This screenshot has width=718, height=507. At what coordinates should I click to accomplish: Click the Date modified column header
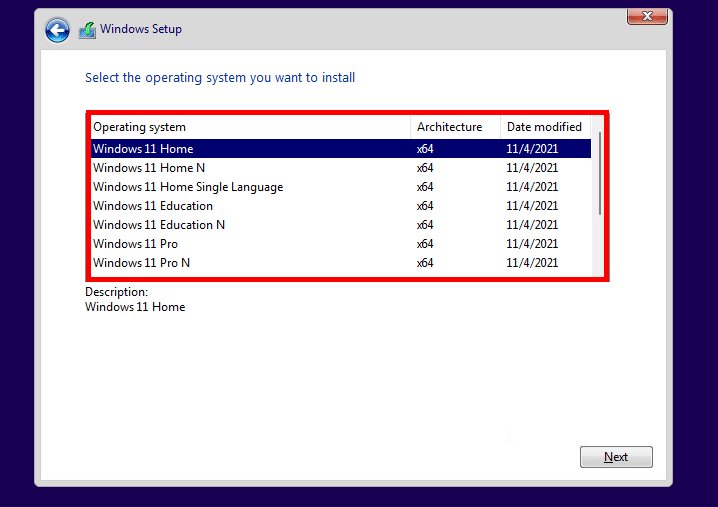[545, 127]
